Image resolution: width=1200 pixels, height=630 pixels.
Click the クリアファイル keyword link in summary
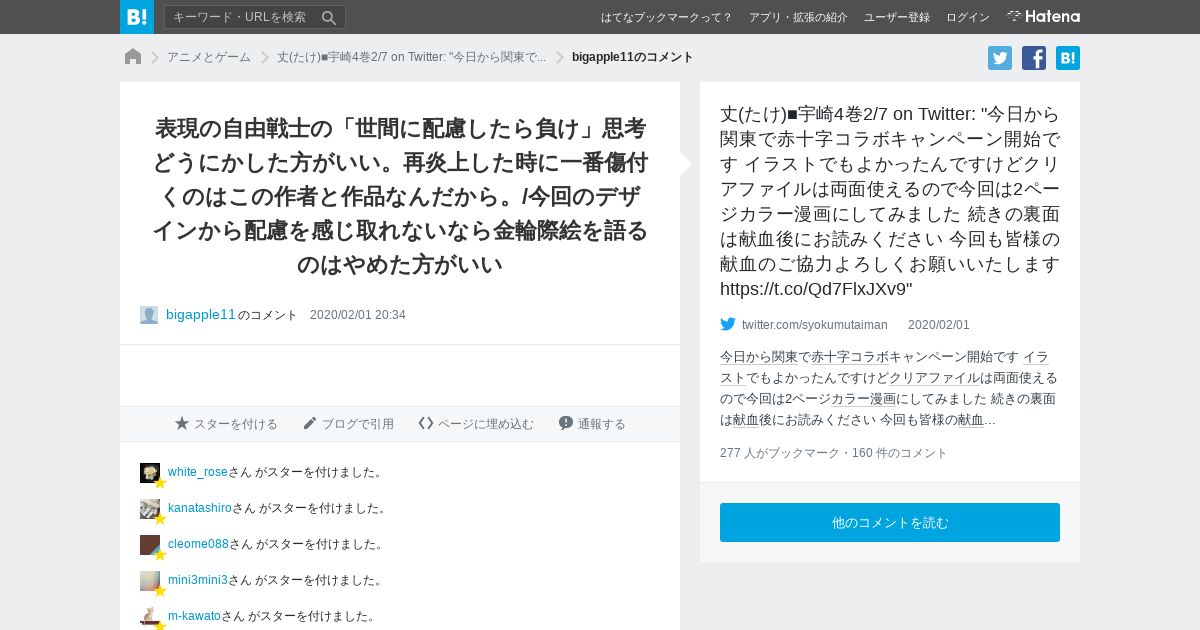point(935,378)
